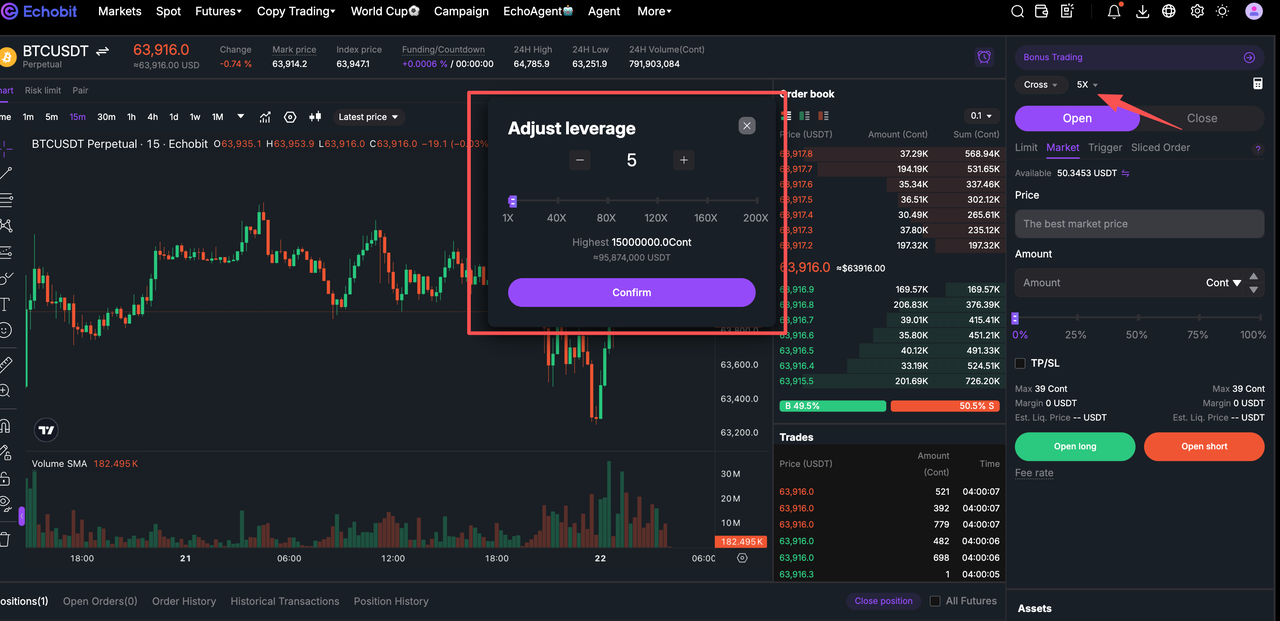Image resolution: width=1280 pixels, height=621 pixels.
Task: Open the Cross margin mode dropdown
Action: [x=1040, y=85]
